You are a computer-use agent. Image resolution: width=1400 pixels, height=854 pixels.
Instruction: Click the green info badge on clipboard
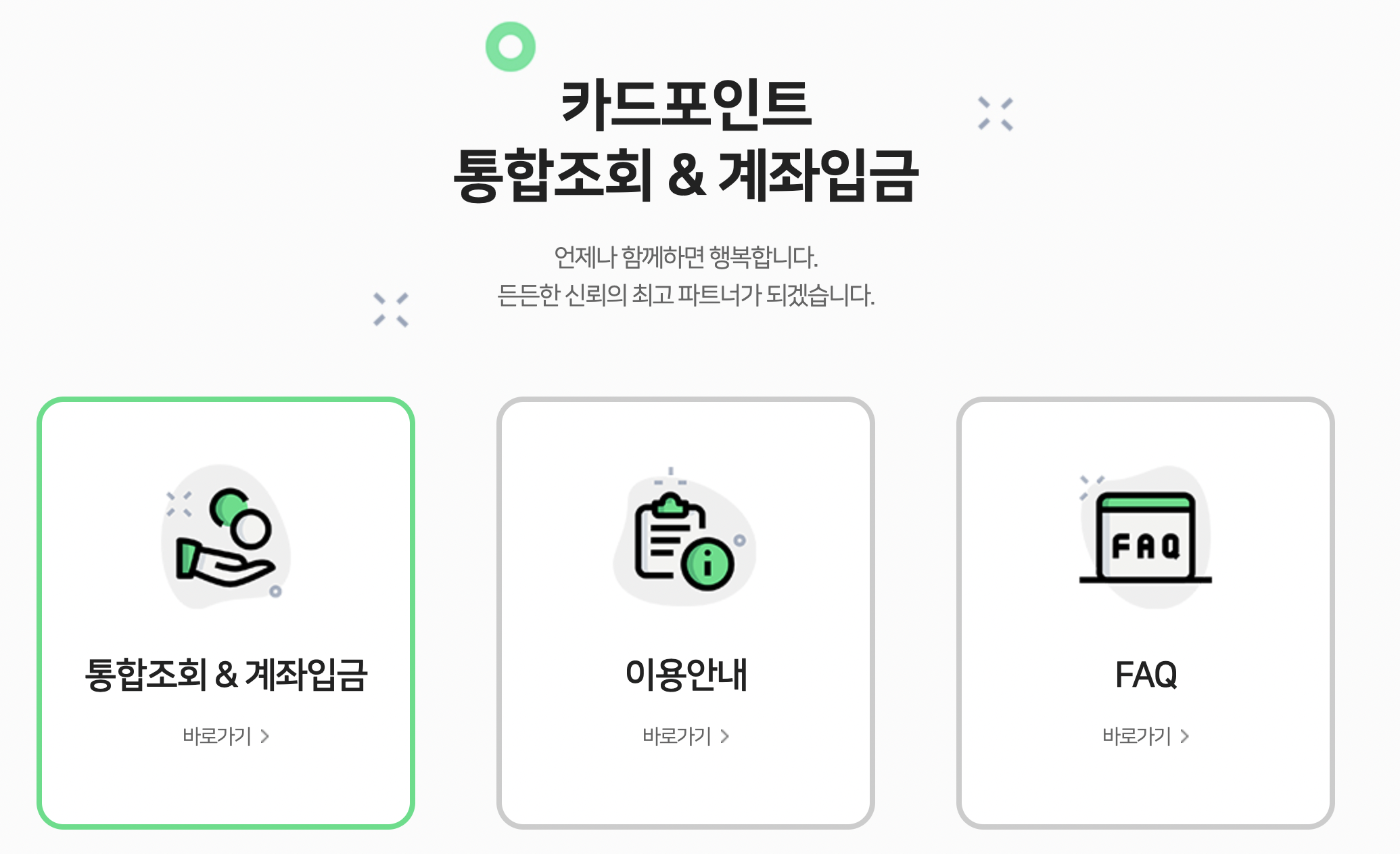point(707,564)
